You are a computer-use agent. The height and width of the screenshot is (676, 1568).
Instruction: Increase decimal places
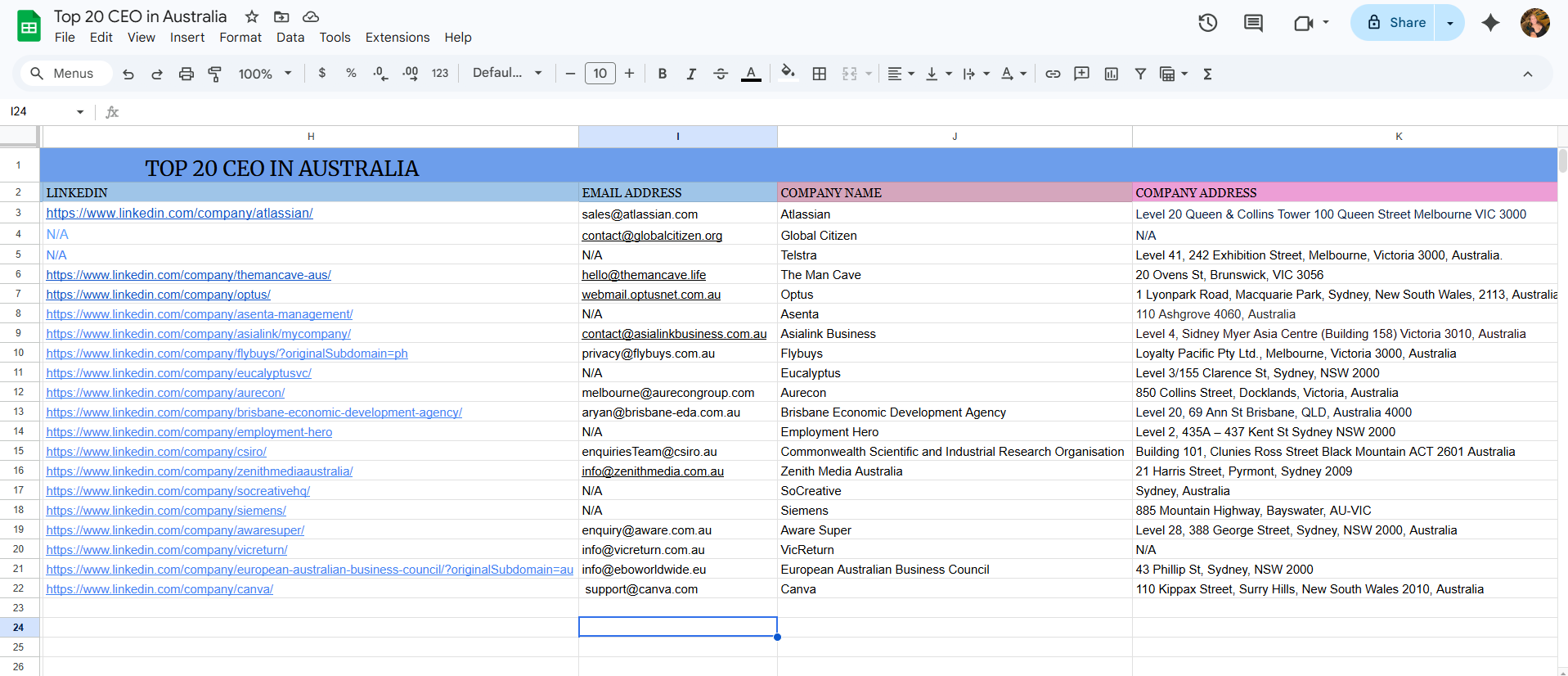(410, 74)
